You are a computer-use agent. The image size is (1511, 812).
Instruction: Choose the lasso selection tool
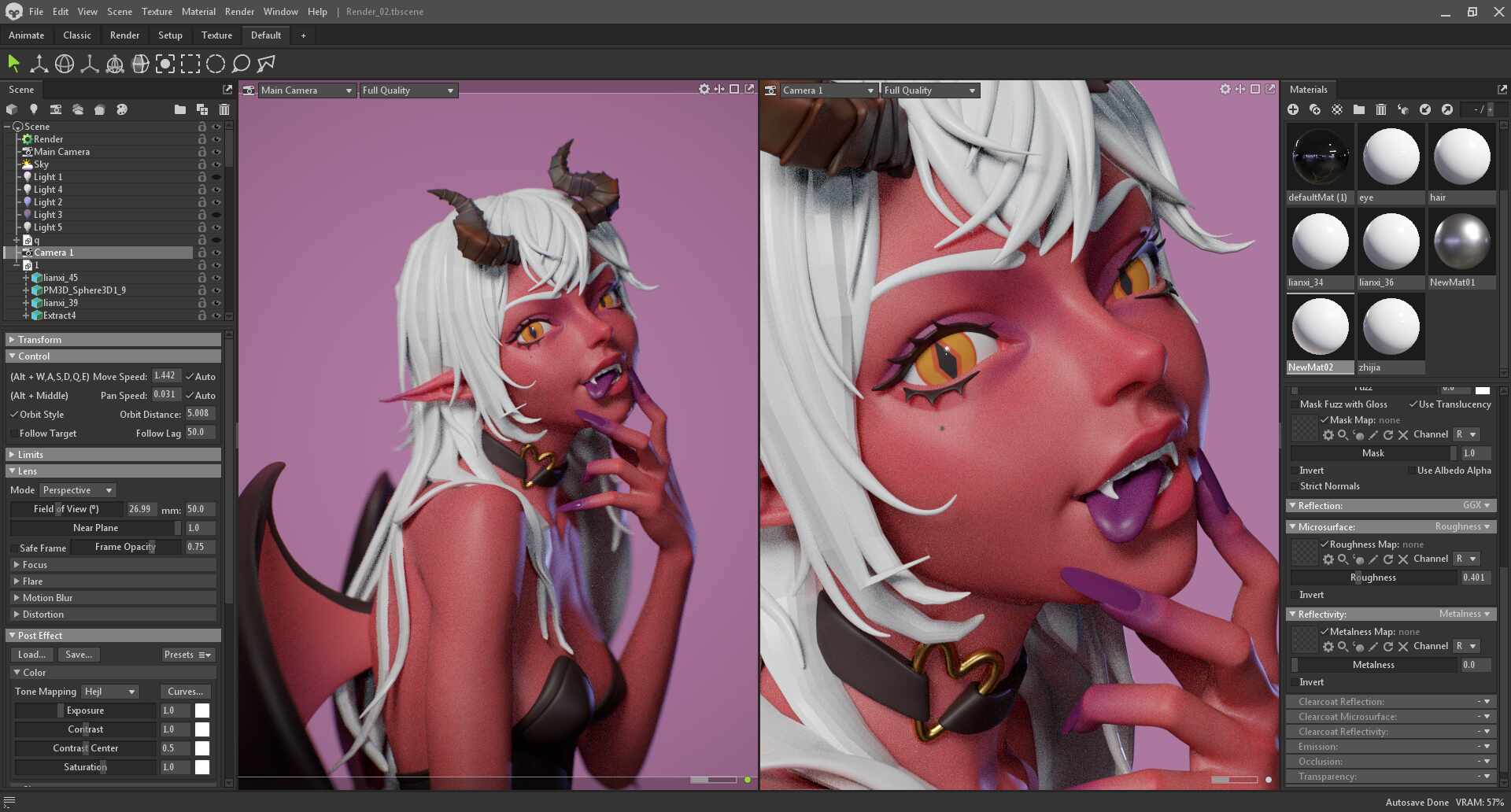click(241, 64)
